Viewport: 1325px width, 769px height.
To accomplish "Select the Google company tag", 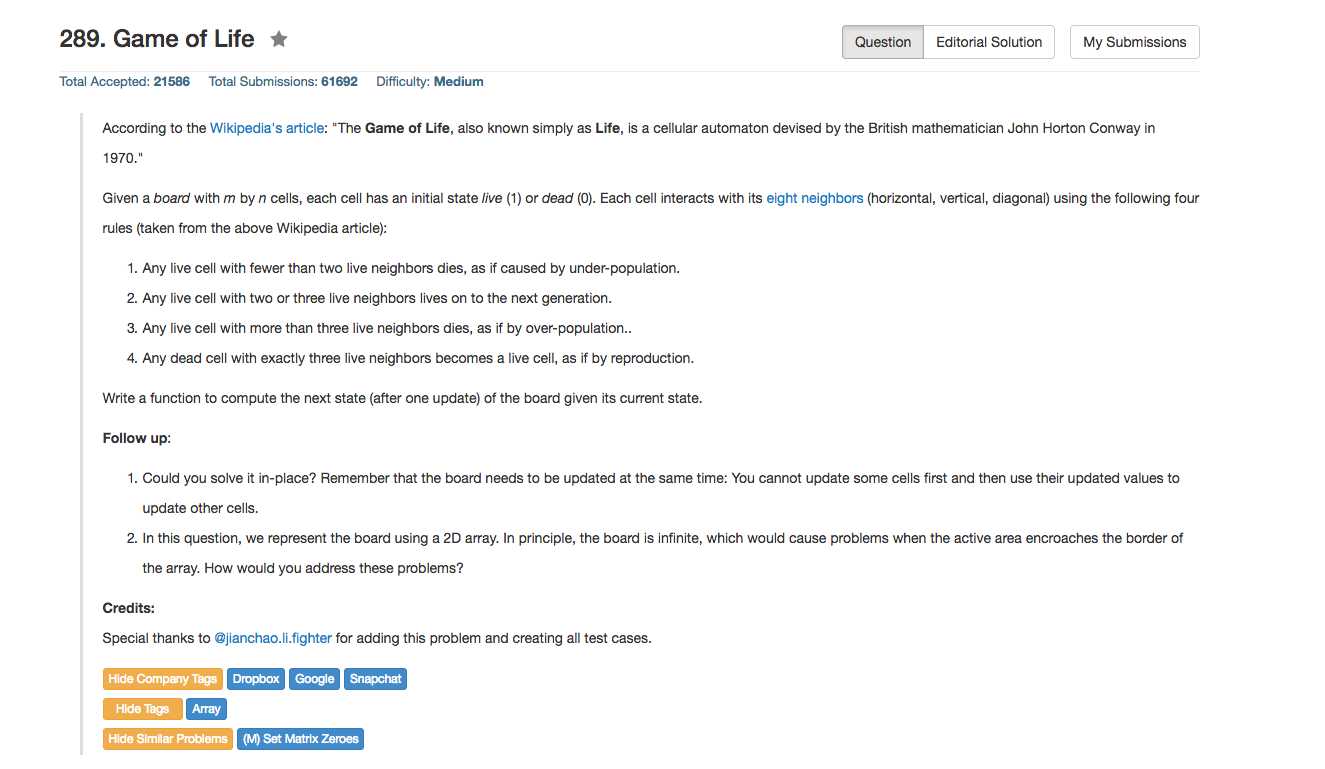I will [314, 679].
